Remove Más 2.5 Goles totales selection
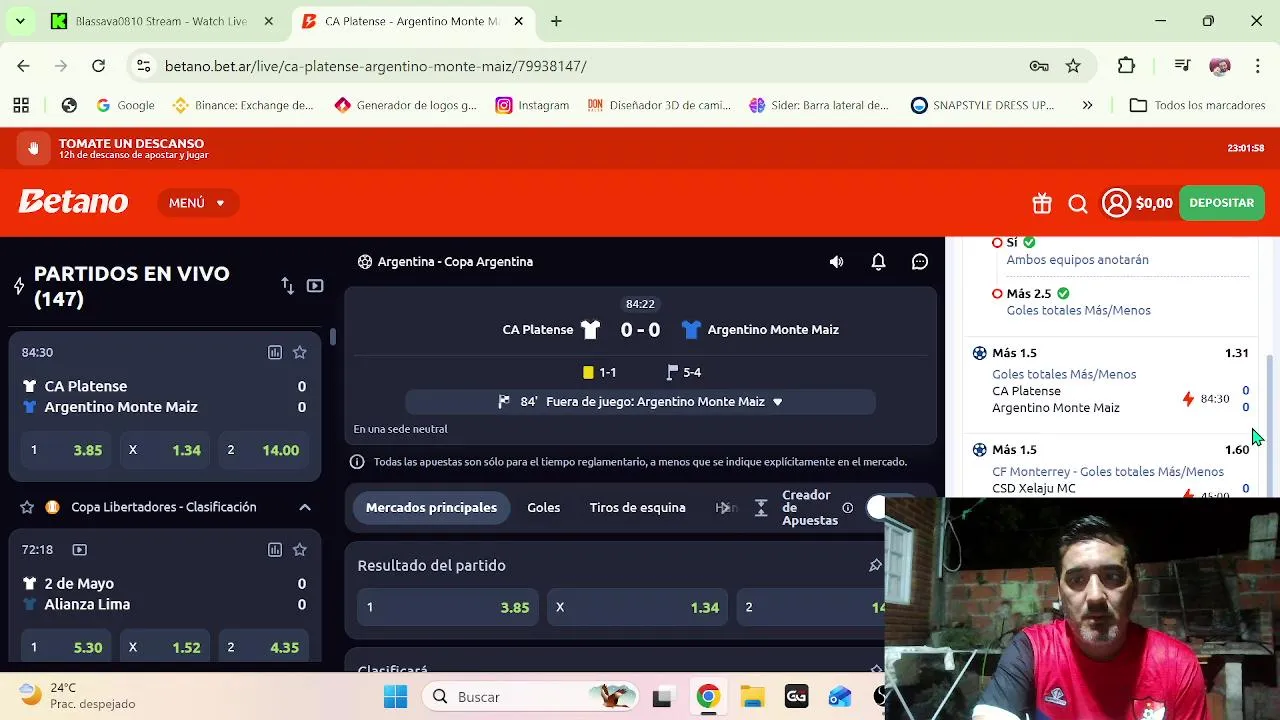 (x=997, y=294)
